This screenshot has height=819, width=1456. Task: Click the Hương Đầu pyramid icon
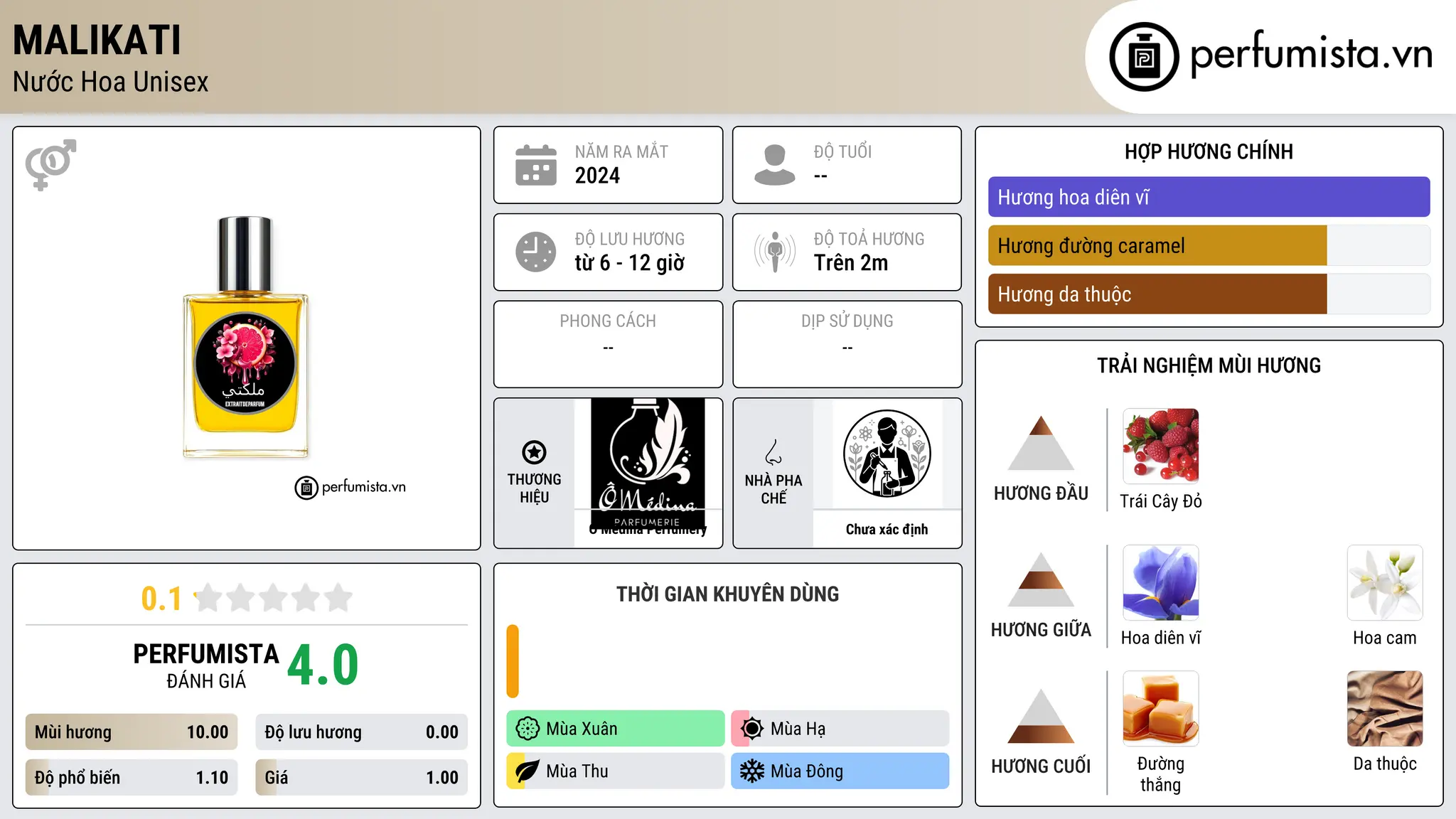coord(1041,443)
